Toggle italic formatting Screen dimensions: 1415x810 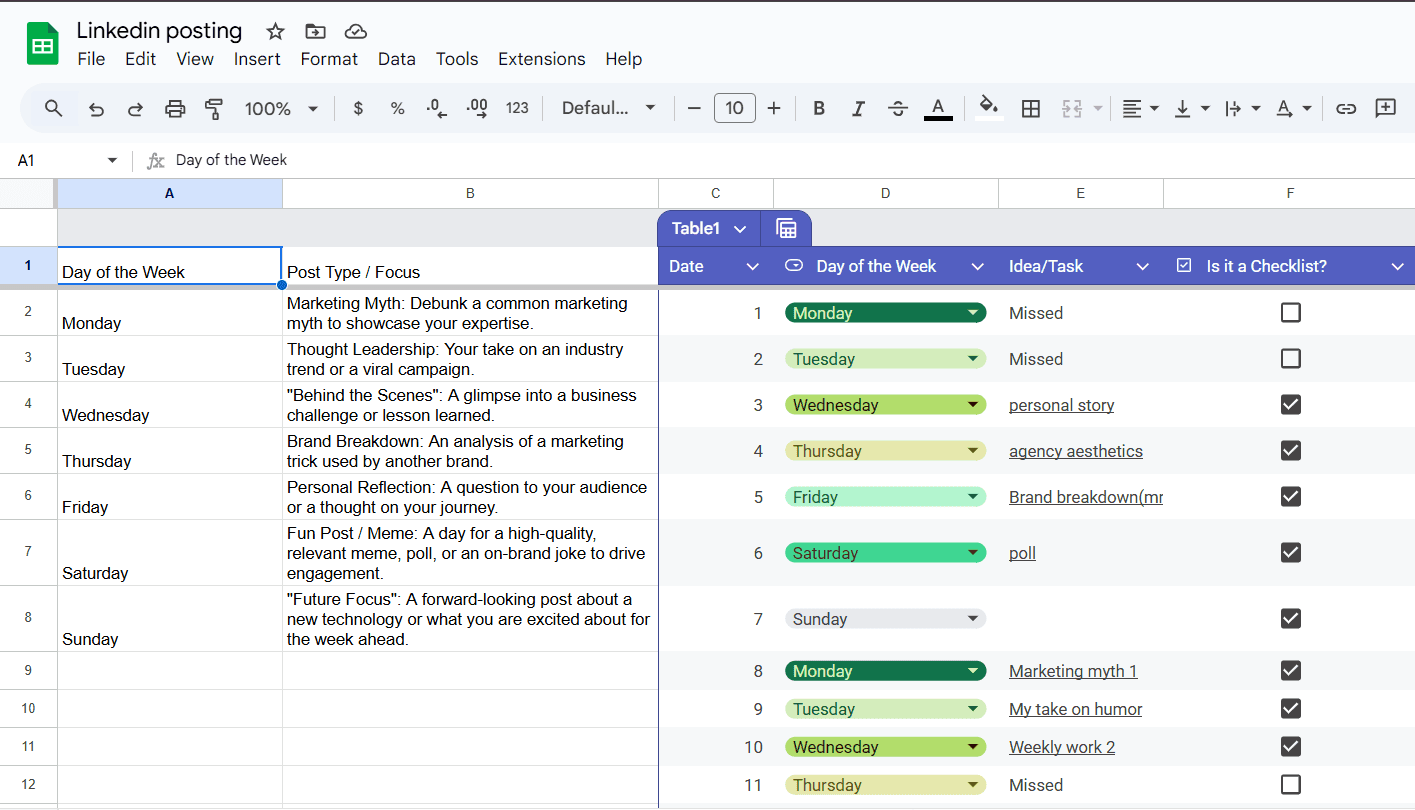pyautogui.click(x=858, y=108)
